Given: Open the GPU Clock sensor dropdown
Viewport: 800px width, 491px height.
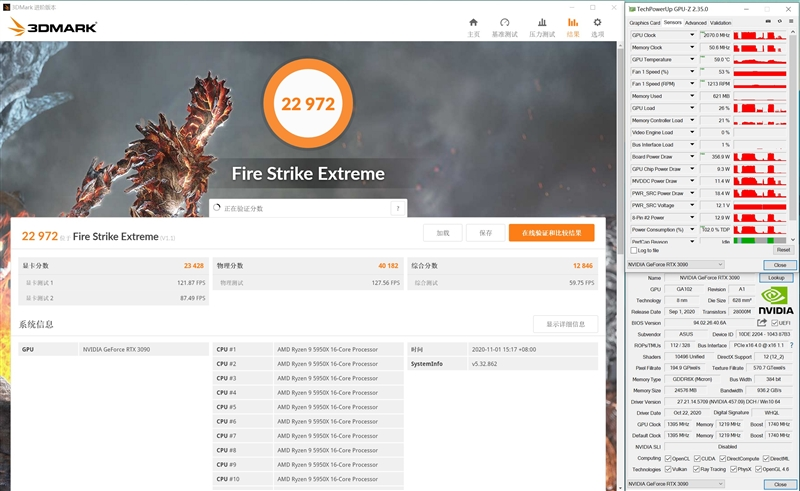Looking at the screenshot, I should [692, 35].
